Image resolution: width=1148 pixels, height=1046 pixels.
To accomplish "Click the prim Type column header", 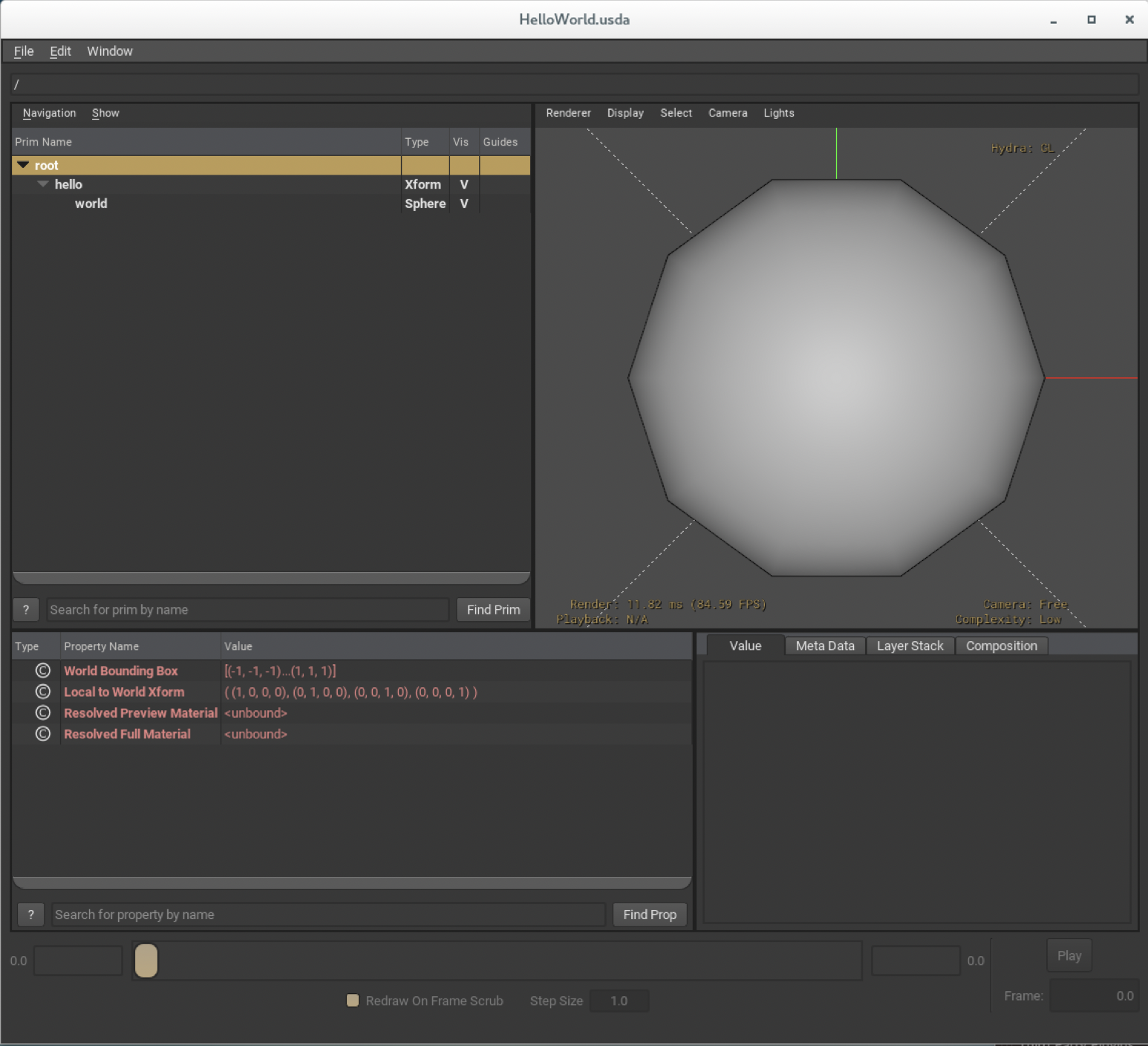I will [x=425, y=142].
